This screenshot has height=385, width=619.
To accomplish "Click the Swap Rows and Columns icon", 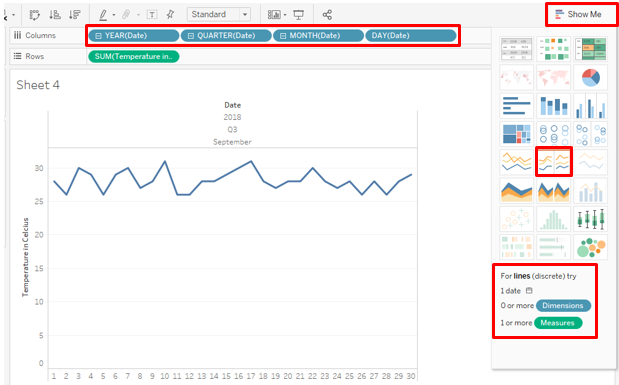I will point(35,15).
